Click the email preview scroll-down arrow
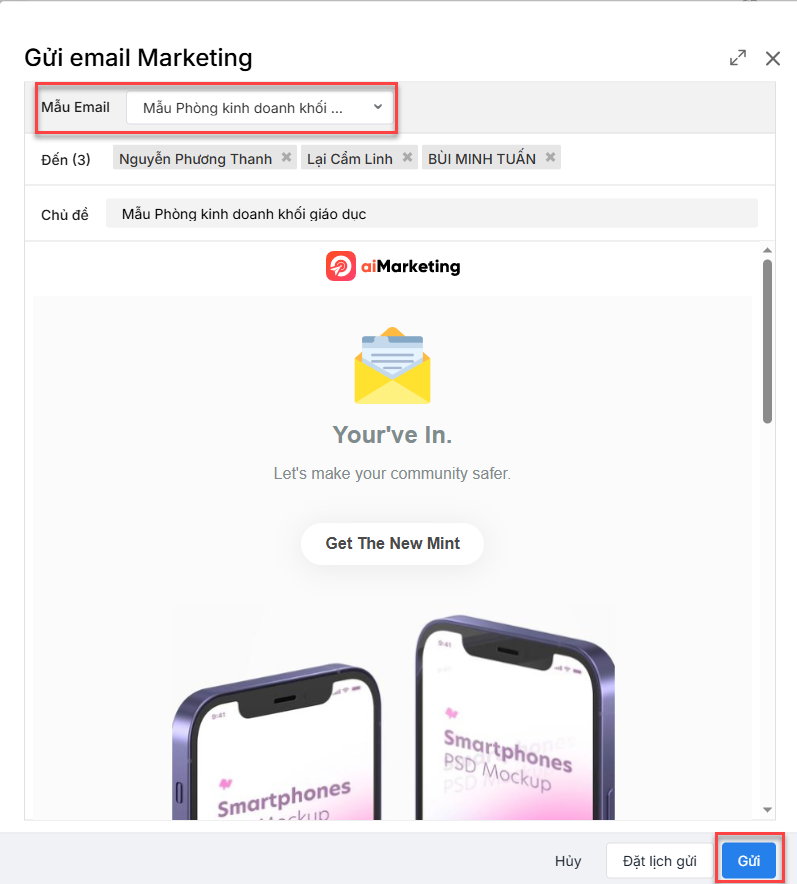This screenshot has width=797, height=884. (767, 810)
